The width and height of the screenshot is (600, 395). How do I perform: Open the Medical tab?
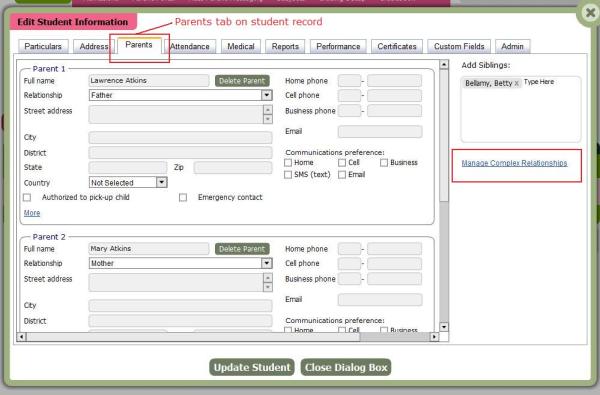pos(241,46)
